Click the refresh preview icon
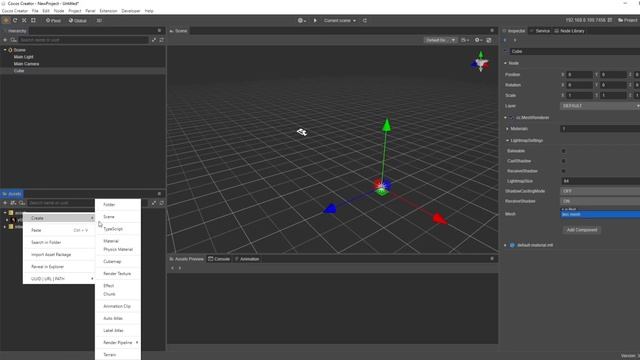The width and height of the screenshot is (640, 360). coord(364,20)
